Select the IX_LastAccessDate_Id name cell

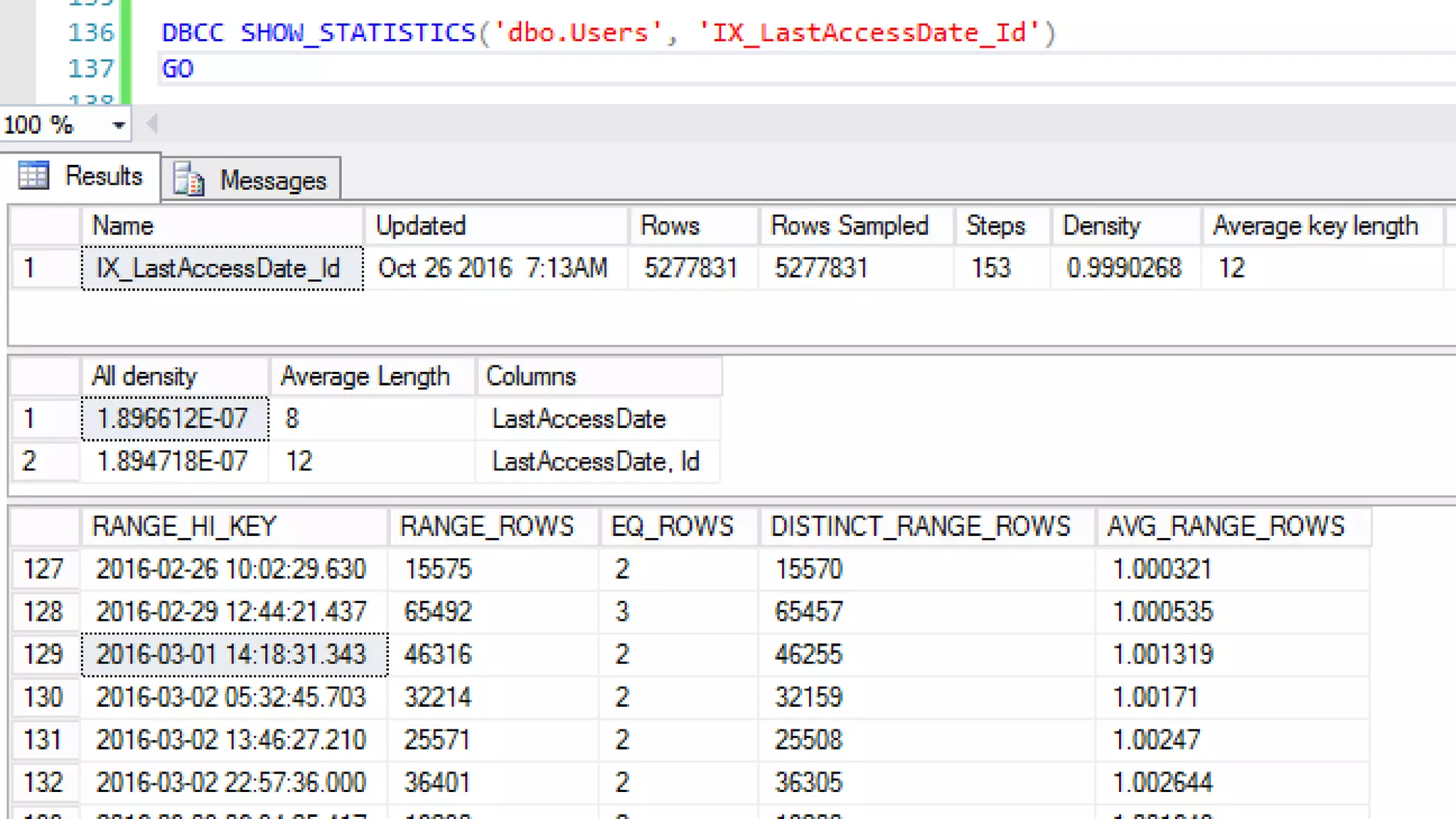pos(222,268)
